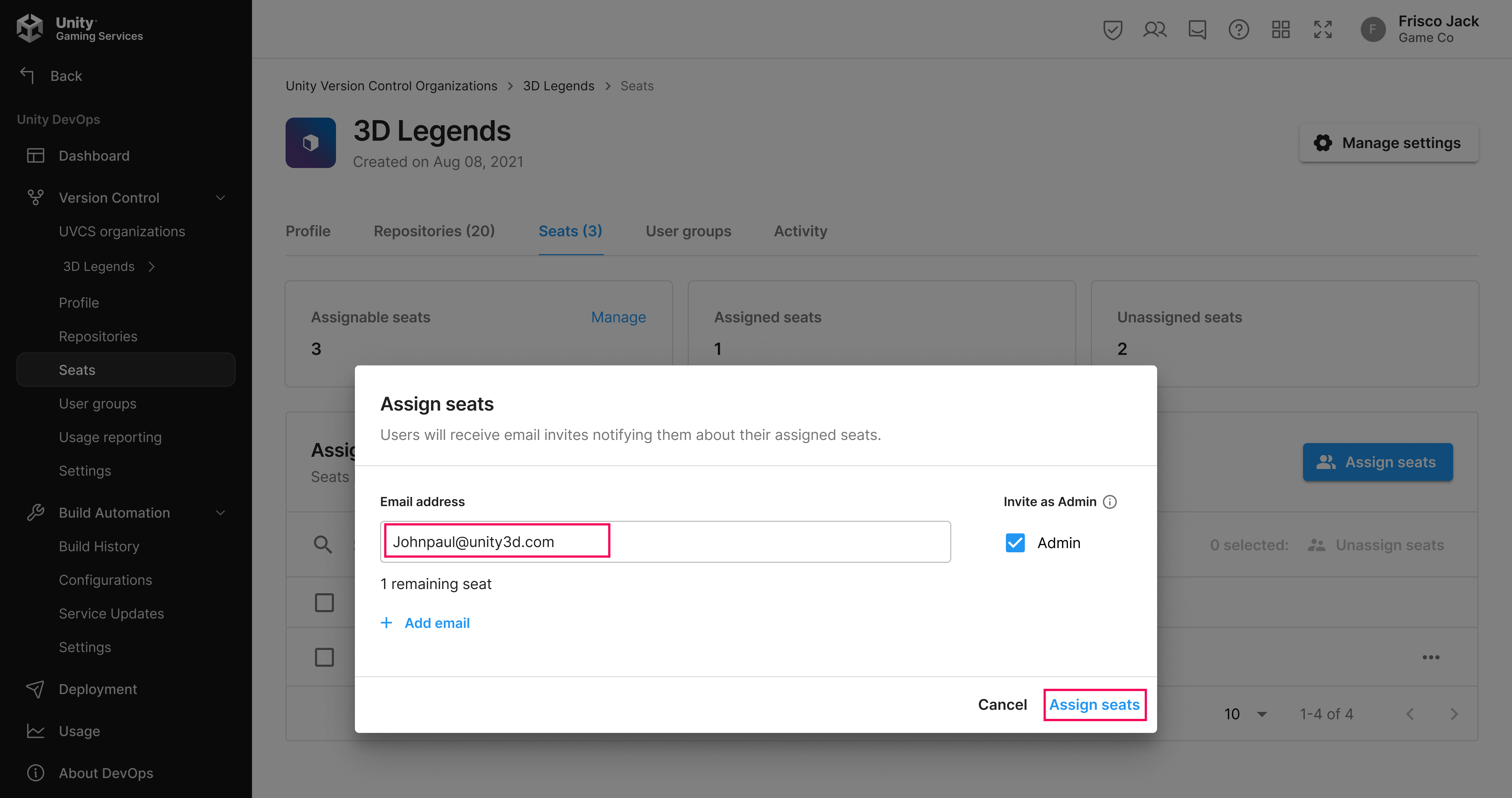Click the Invite as Admin info icon

pyautogui.click(x=1110, y=502)
